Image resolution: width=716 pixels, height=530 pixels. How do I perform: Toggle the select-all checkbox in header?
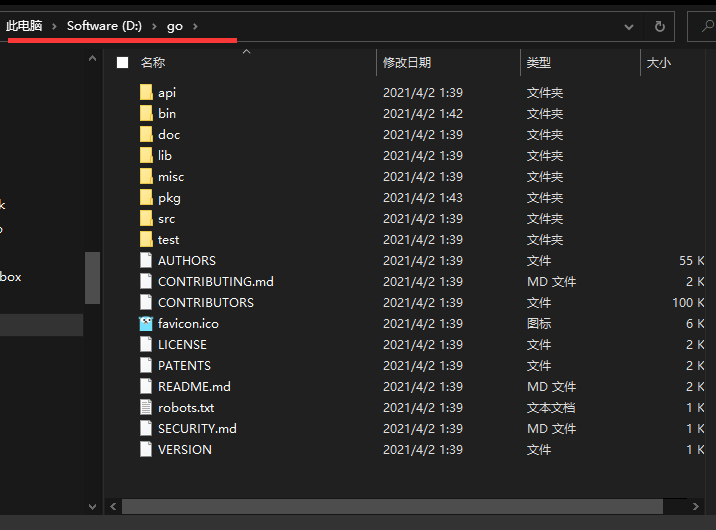(122, 63)
